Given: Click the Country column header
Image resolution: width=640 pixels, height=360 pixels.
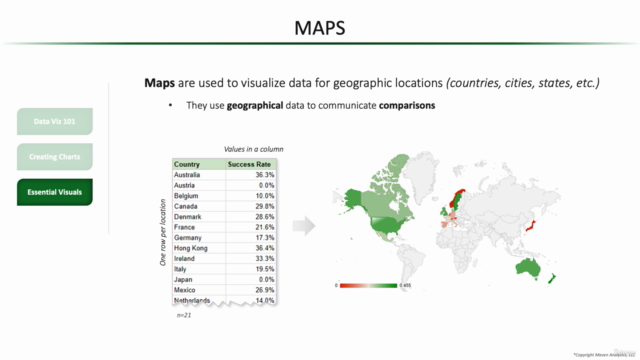Looking at the screenshot, I should click(x=199, y=164).
